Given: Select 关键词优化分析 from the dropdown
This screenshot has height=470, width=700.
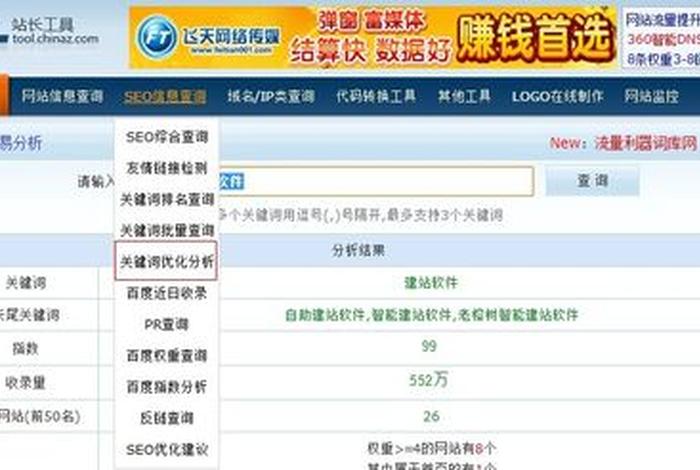Looking at the screenshot, I should tap(166, 261).
